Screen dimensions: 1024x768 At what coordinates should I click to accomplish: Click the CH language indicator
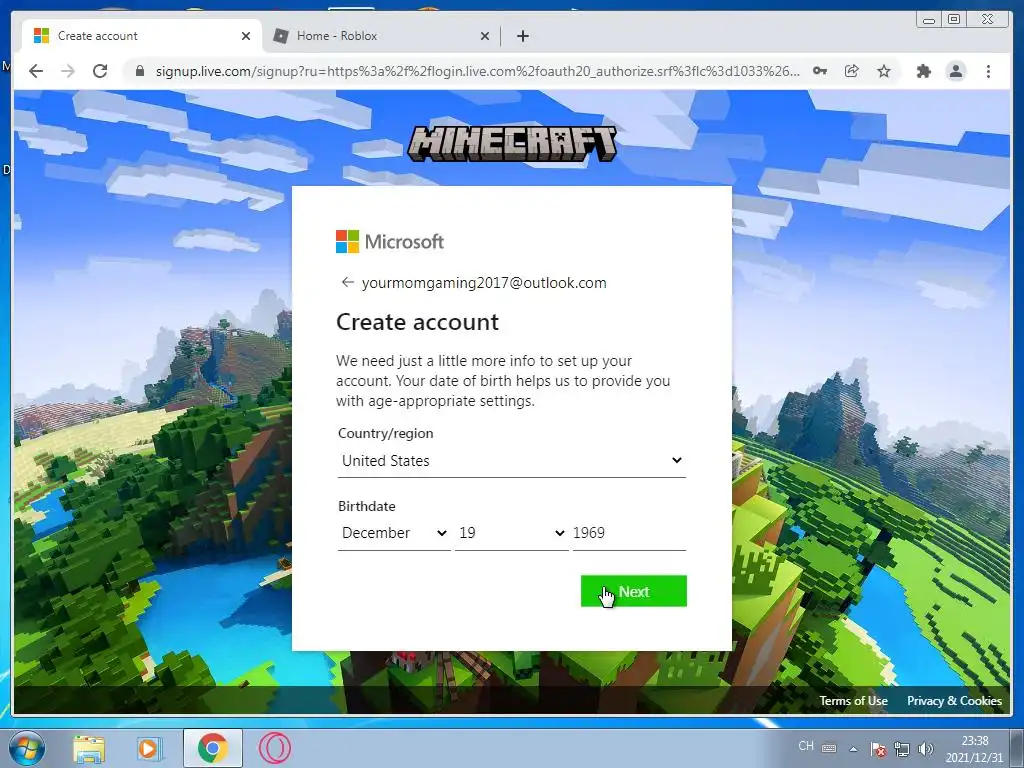(x=806, y=746)
